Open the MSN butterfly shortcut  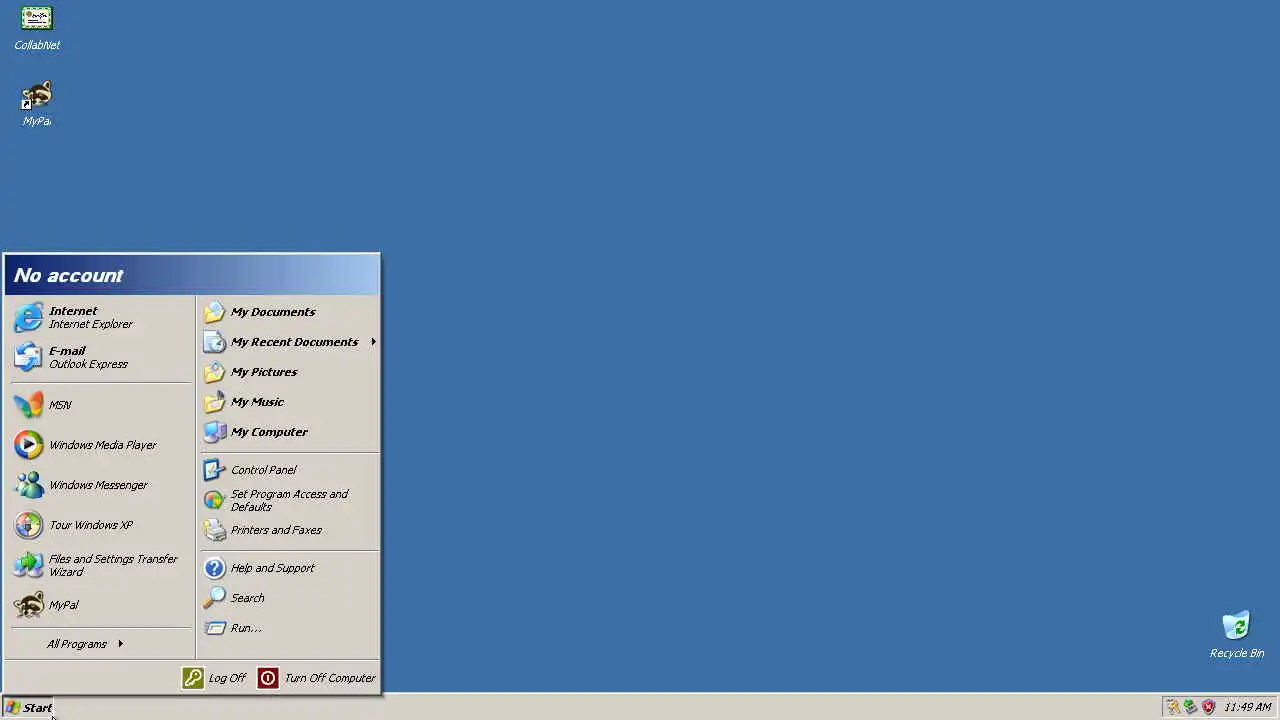(100, 405)
